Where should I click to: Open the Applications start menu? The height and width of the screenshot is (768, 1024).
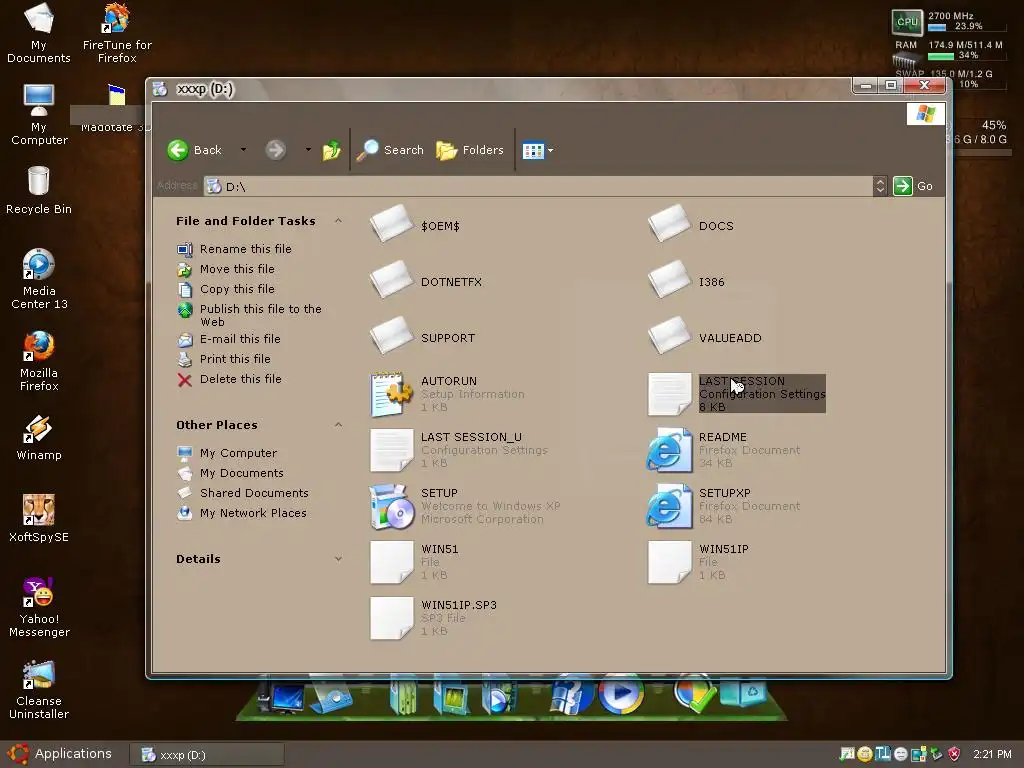[60, 754]
